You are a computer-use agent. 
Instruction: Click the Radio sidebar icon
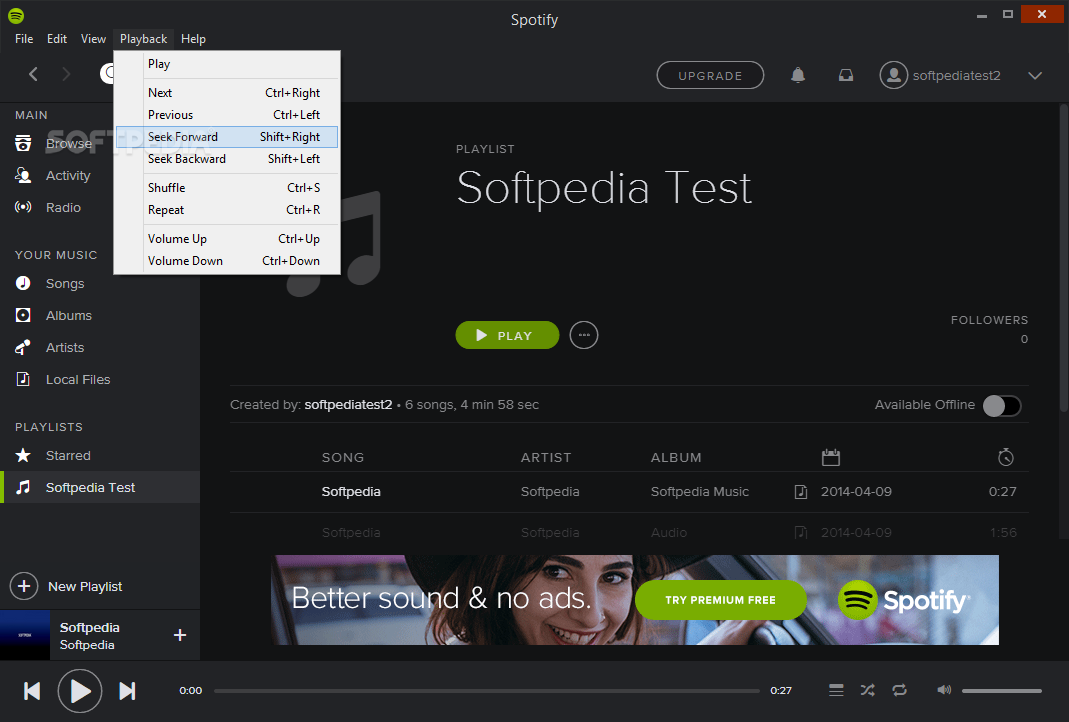23,207
